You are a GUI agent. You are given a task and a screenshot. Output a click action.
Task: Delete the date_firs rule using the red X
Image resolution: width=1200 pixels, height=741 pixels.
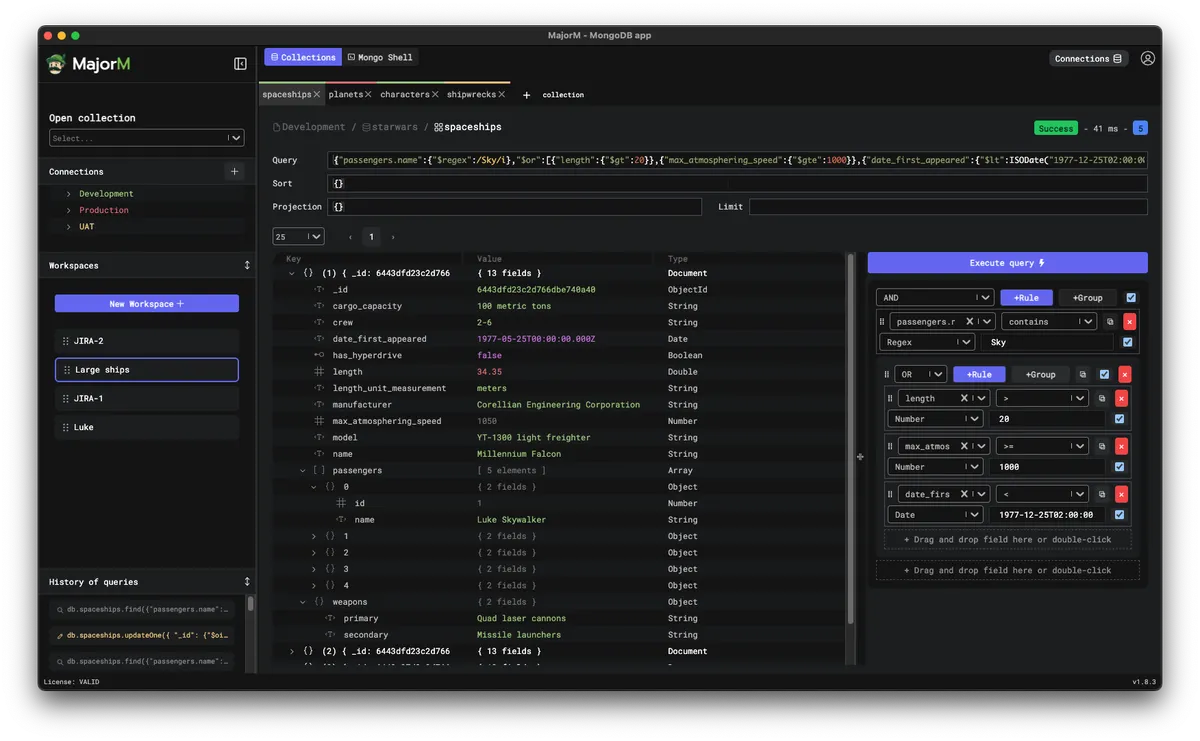[1121, 494]
